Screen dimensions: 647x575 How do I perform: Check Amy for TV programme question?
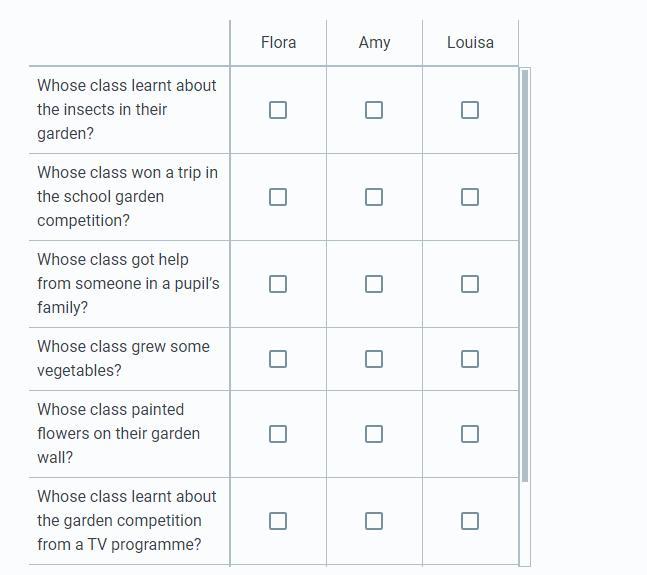(374, 521)
